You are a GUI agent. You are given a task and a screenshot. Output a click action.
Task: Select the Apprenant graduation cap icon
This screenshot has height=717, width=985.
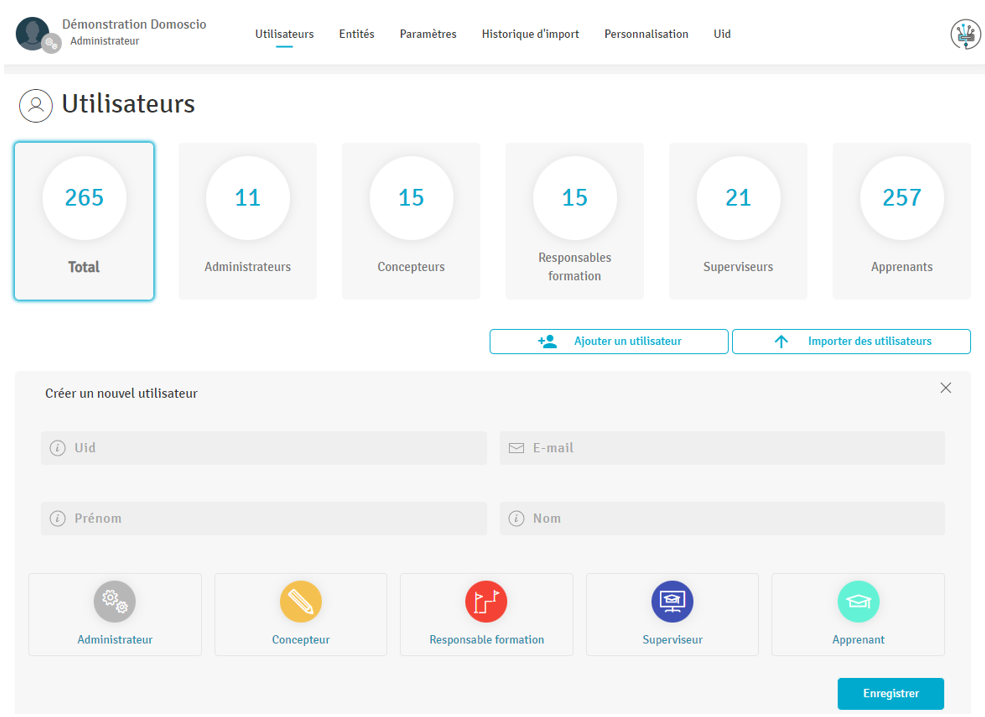pos(858,602)
